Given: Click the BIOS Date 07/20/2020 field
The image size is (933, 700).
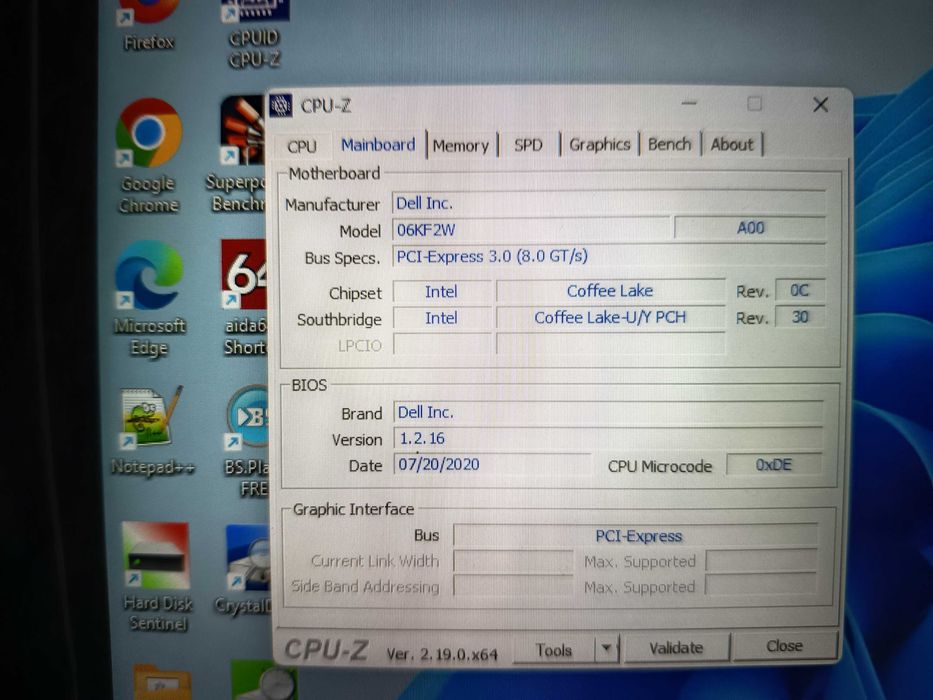Looking at the screenshot, I should [491, 464].
